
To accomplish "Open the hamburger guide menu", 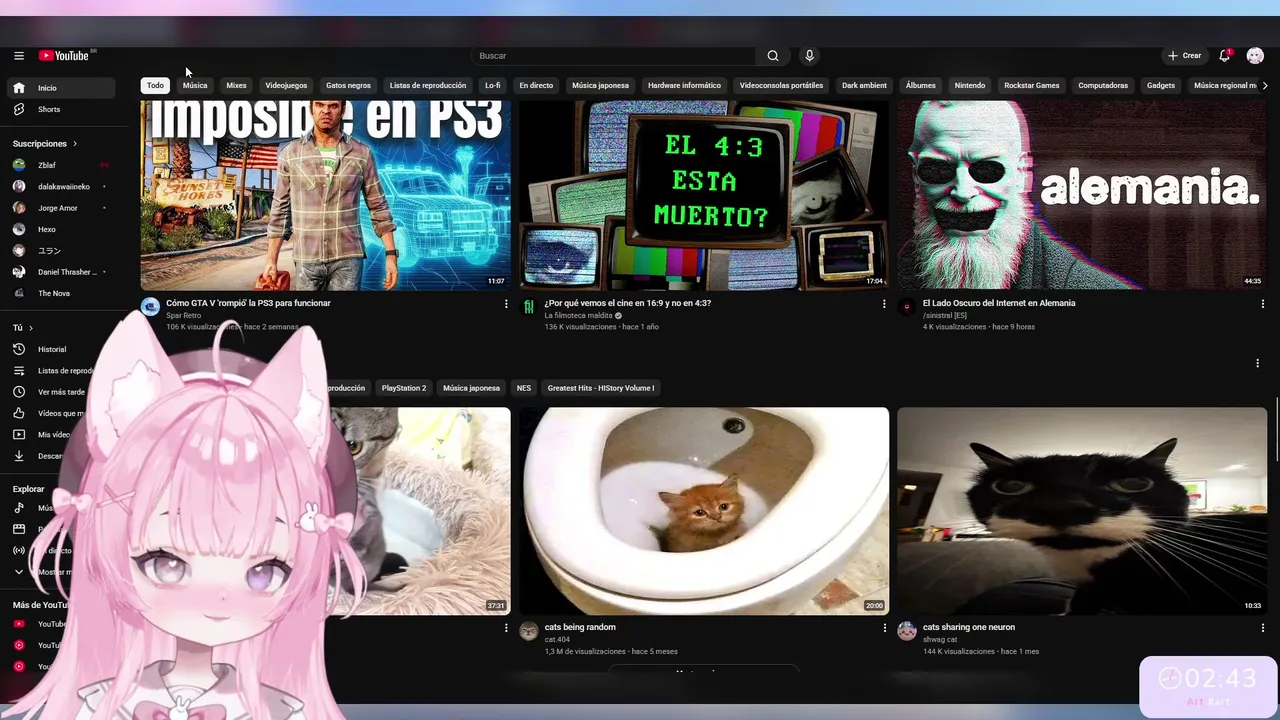I will [x=18, y=56].
